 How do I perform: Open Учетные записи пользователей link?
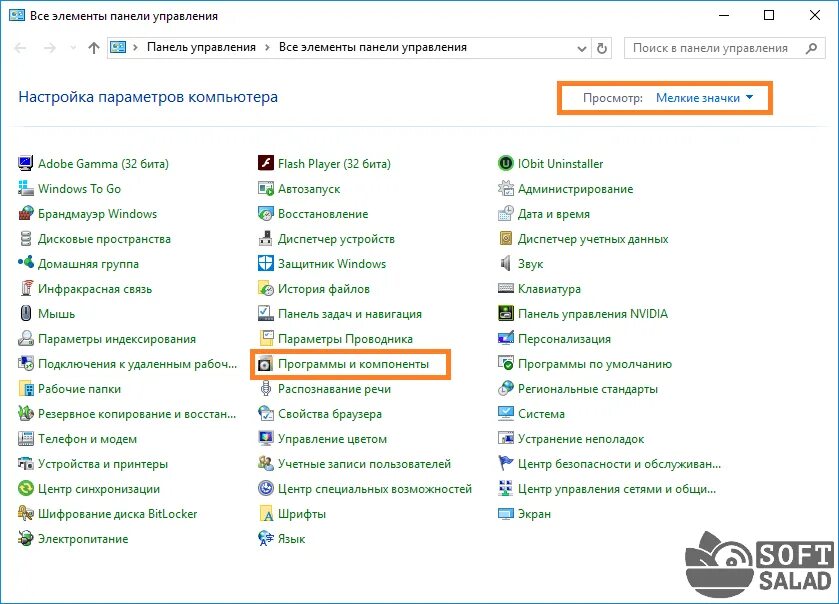pyautogui.click(x=364, y=464)
